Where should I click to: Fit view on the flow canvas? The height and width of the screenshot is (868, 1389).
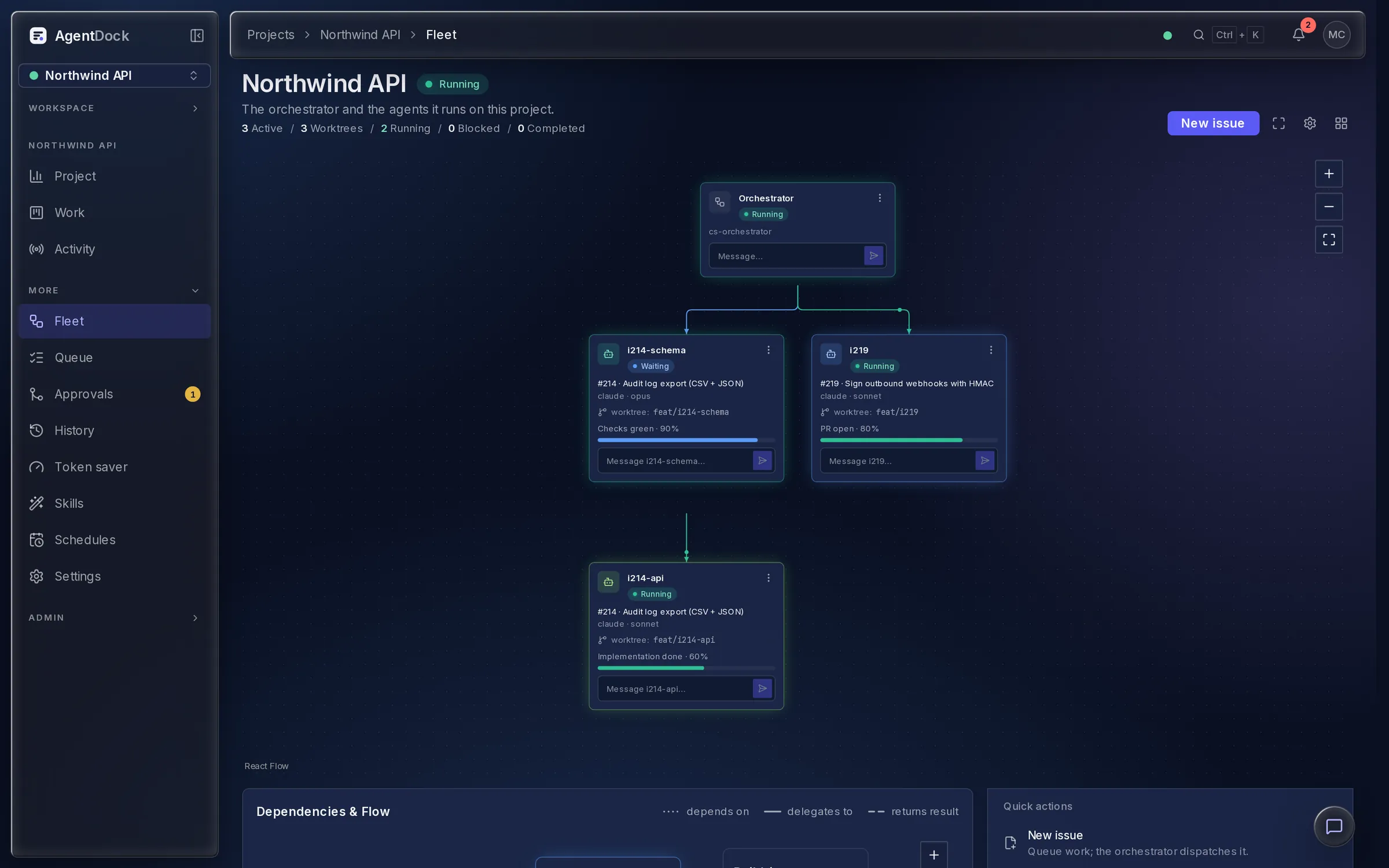click(x=1329, y=240)
